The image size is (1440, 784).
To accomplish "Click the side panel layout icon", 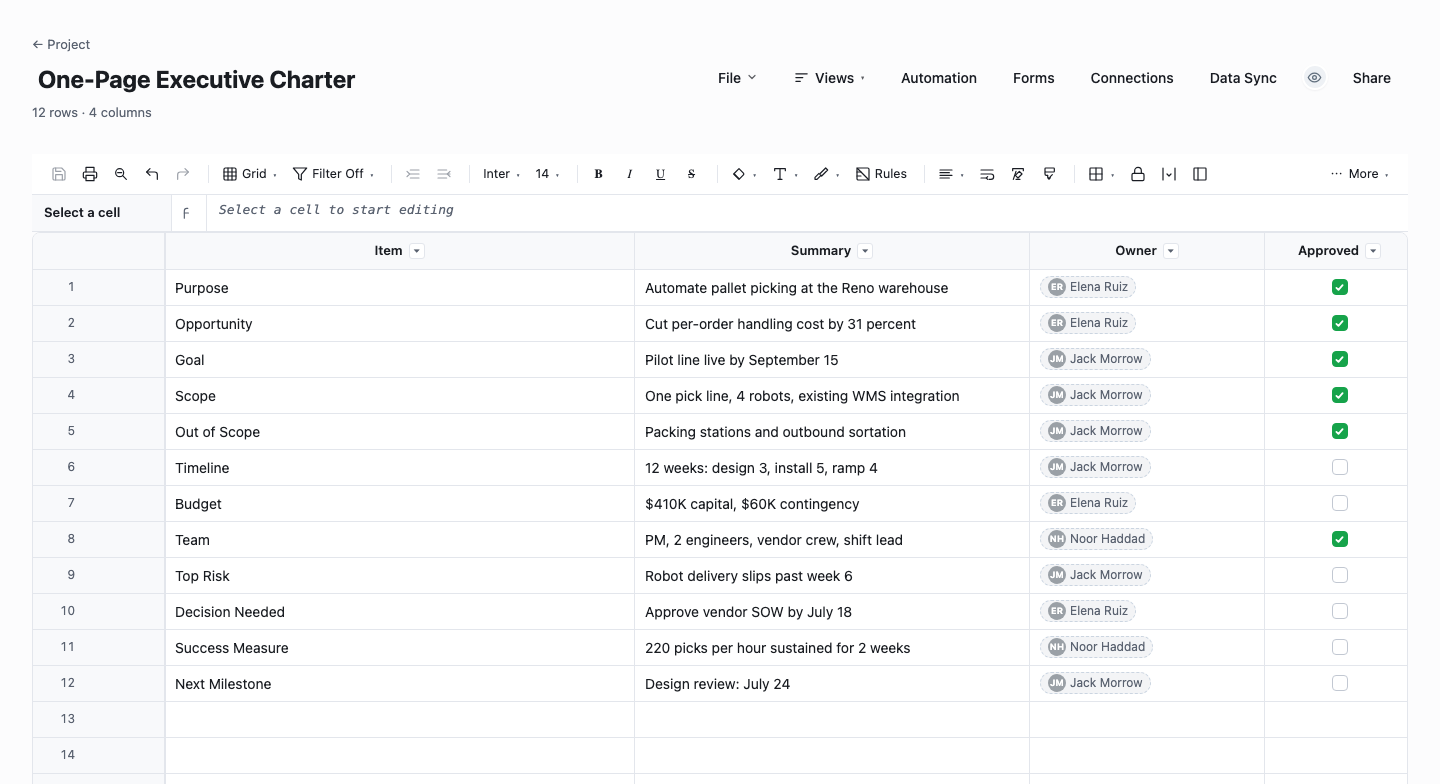I will [x=1200, y=174].
